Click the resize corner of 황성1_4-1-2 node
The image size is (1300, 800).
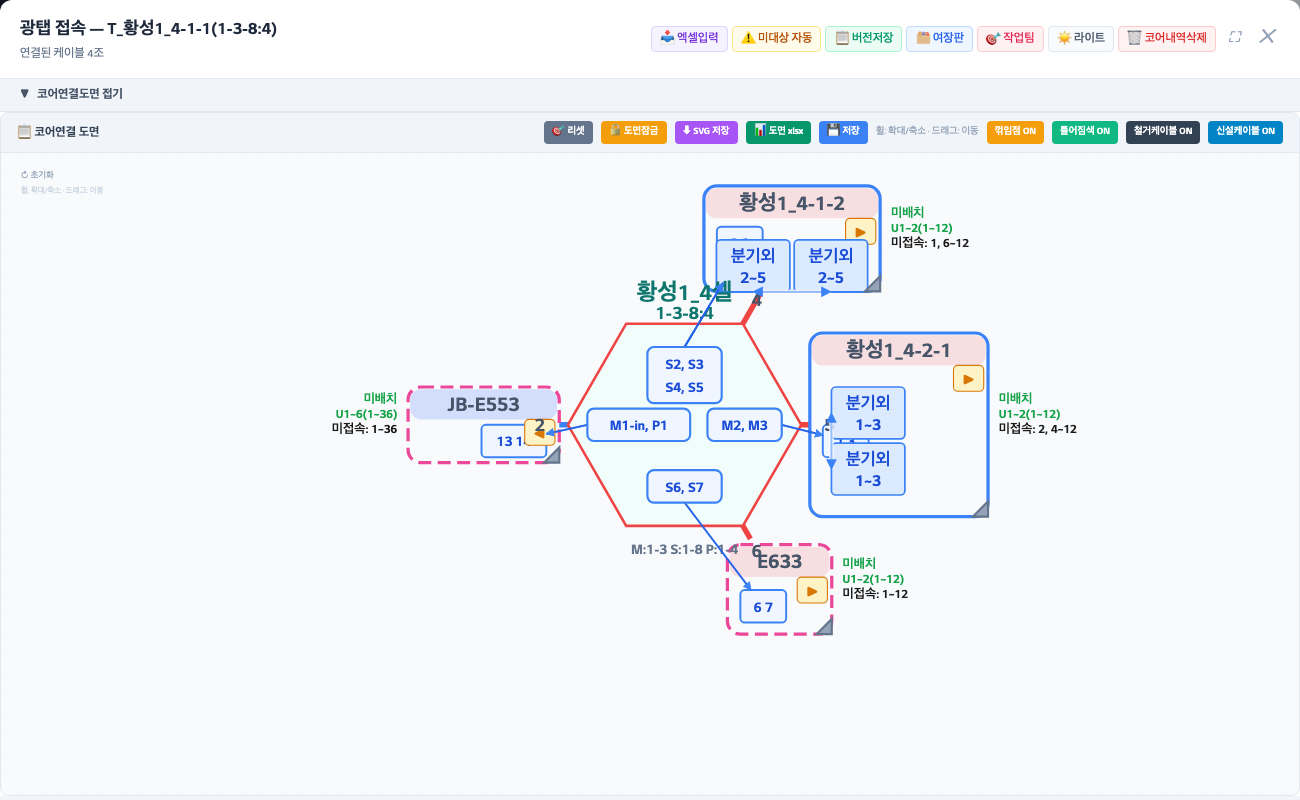(x=873, y=284)
